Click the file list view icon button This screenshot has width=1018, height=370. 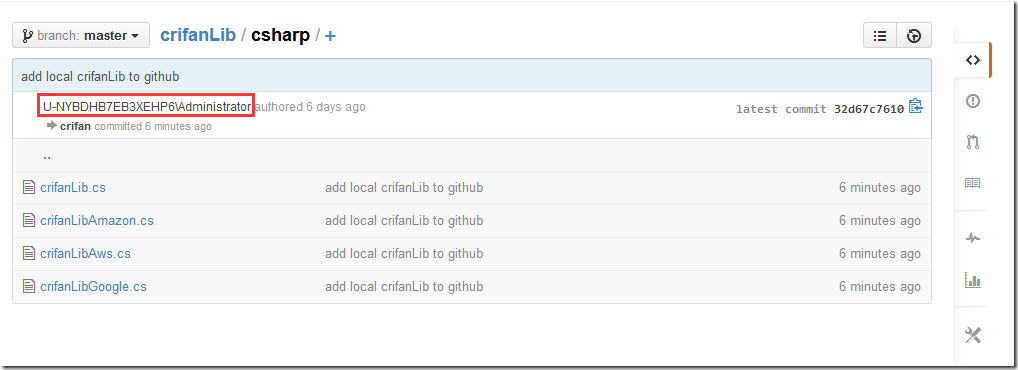pyautogui.click(x=880, y=36)
